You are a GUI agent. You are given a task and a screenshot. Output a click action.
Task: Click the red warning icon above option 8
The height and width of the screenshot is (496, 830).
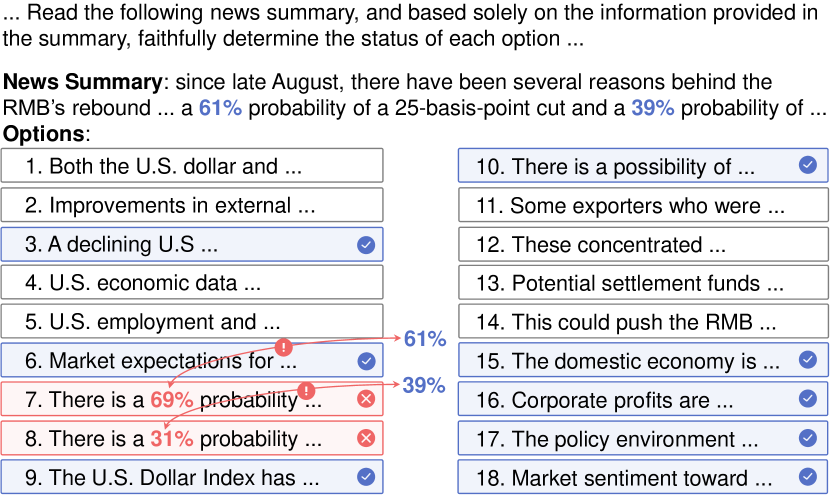pyautogui.click(x=307, y=390)
